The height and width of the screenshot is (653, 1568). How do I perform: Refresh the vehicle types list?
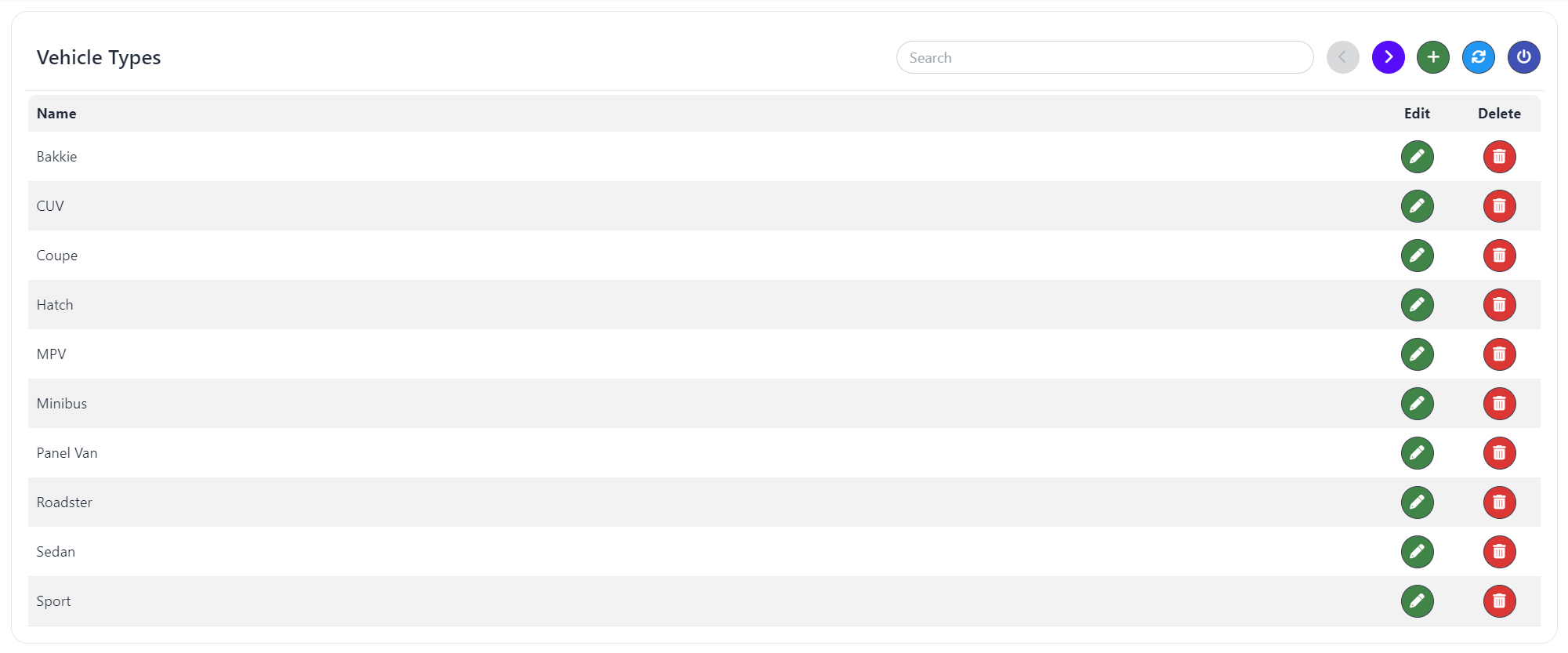(x=1479, y=57)
